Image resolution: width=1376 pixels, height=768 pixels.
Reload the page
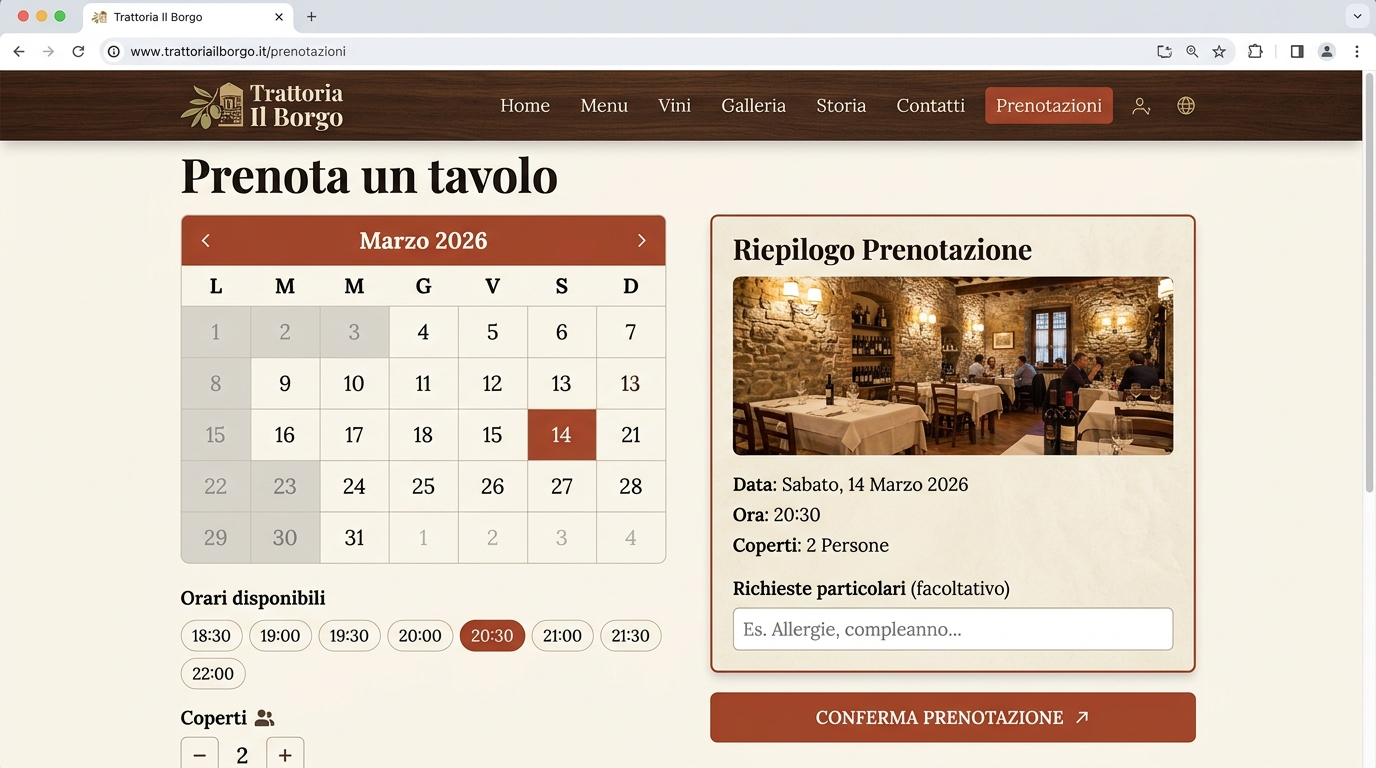pyautogui.click(x=78, y=51)
